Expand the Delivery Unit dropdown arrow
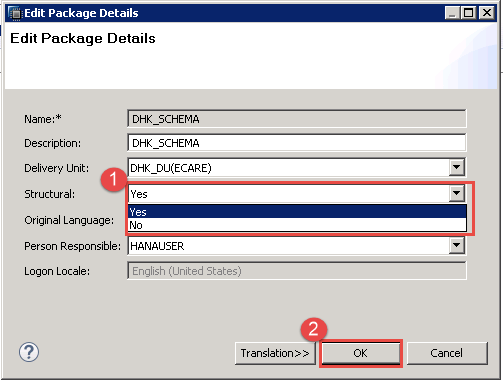The width and height of the screenshot is (503, 382). tap(456, 167)
